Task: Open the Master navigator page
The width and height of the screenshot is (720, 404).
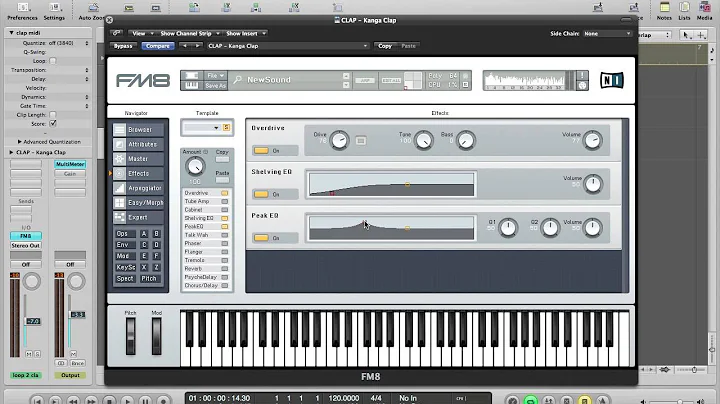Action: (x=138, y=159)
